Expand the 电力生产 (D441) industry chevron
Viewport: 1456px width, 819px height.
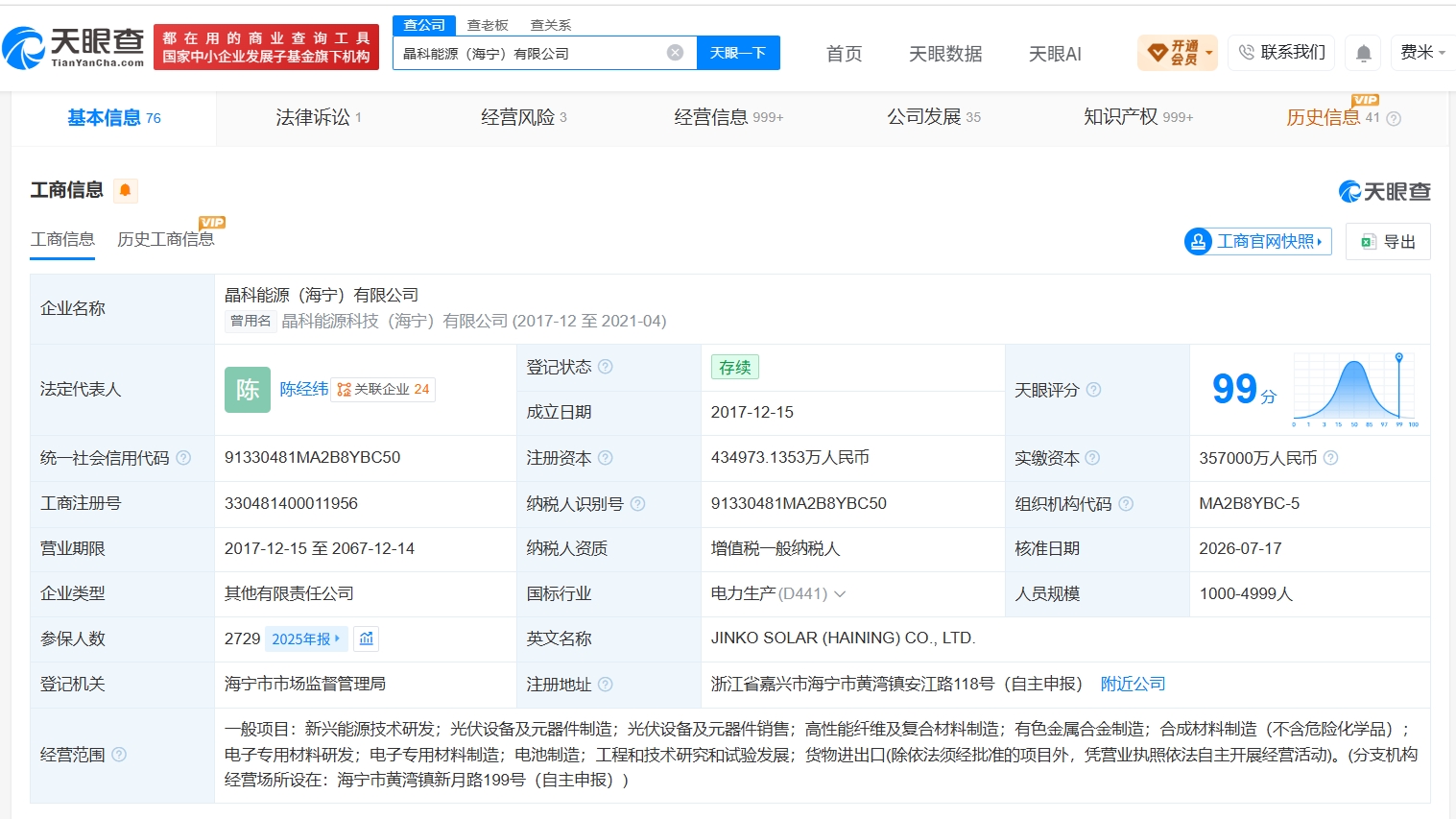840,594
